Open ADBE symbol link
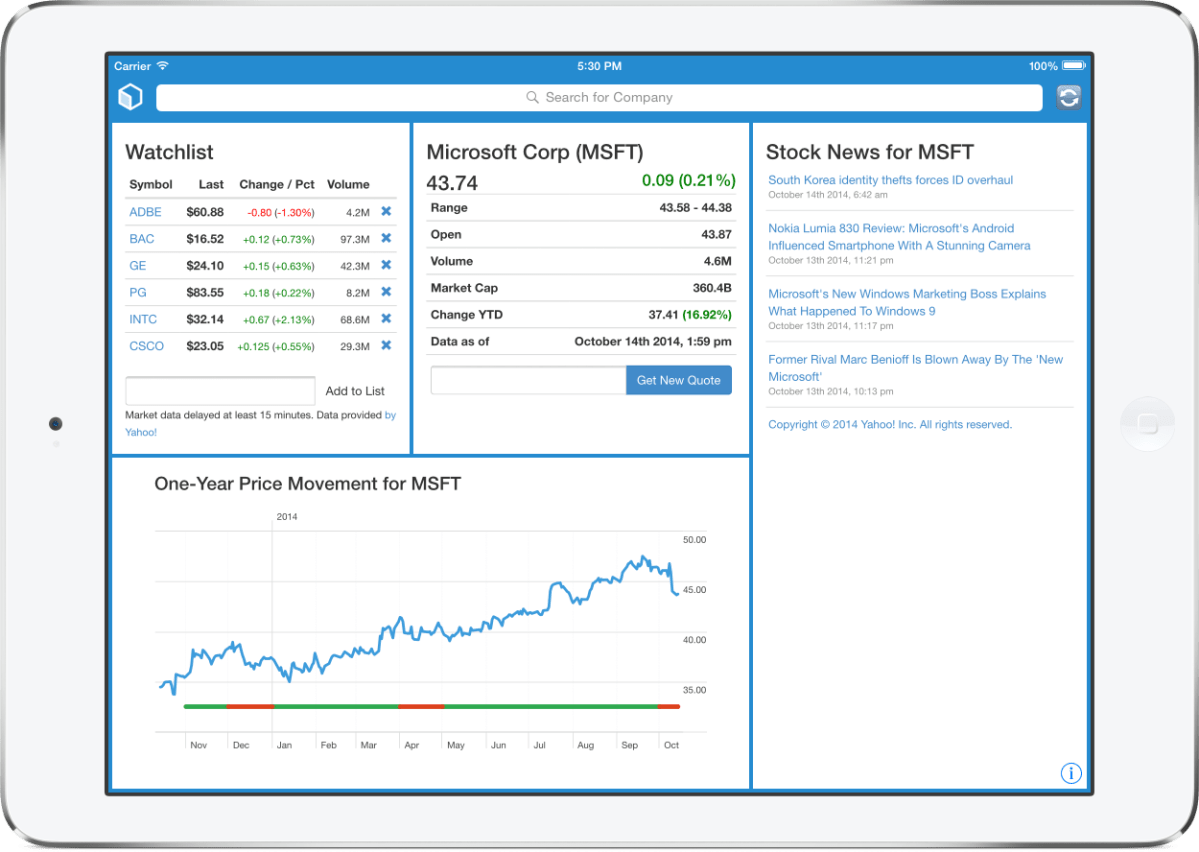This screenshot has height=852, width=1199. coord(145,212)
